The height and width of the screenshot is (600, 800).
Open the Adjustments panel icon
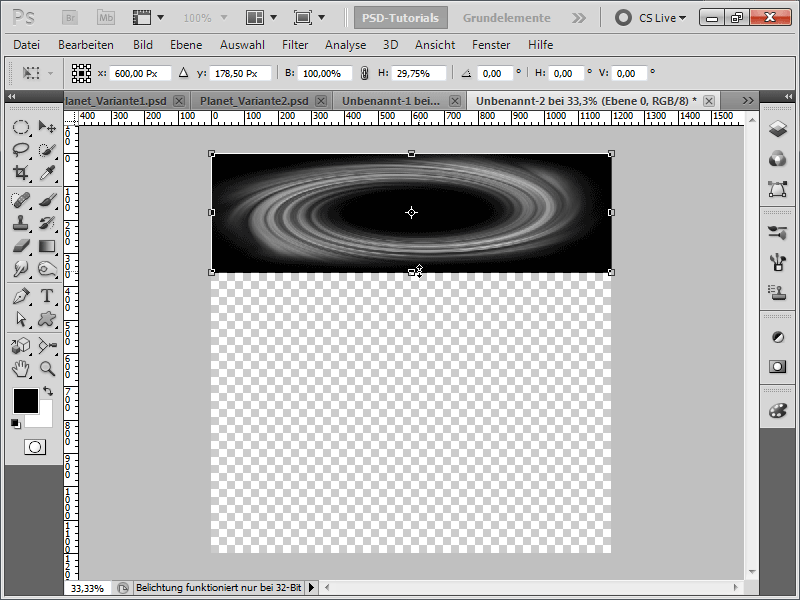[x=778, y=337]
